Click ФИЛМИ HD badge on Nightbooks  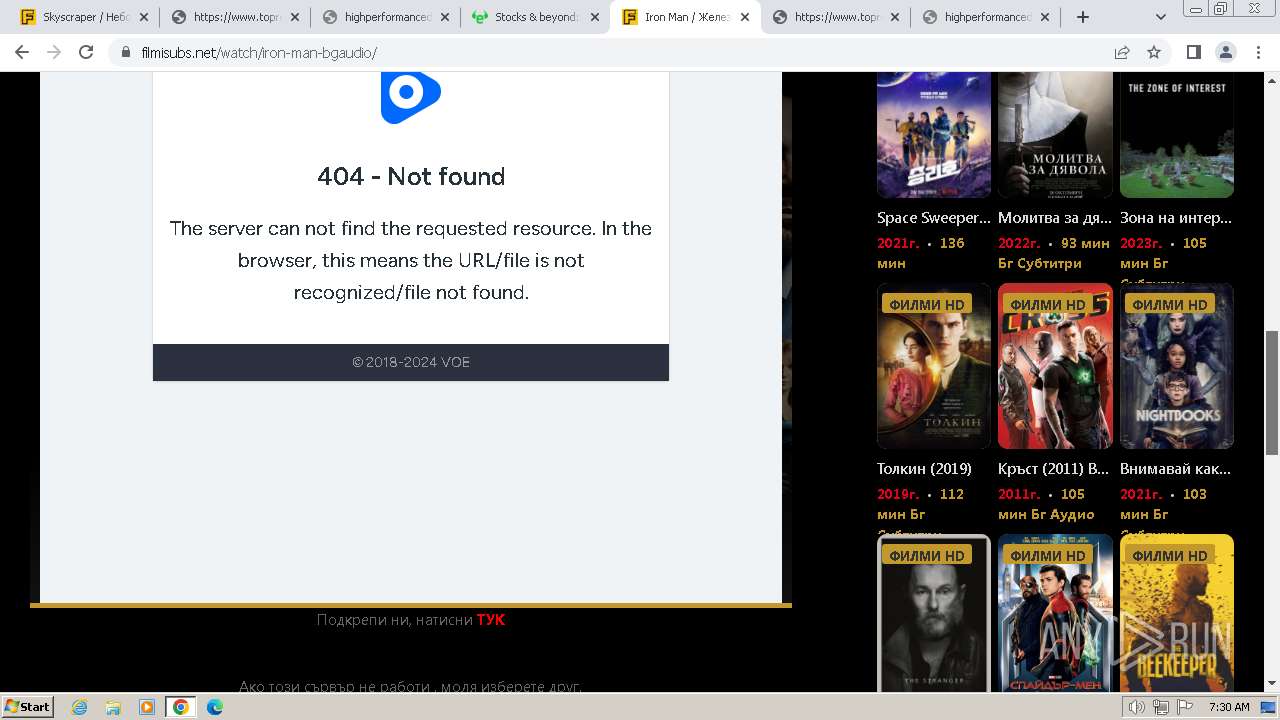tap(1170, 304)
